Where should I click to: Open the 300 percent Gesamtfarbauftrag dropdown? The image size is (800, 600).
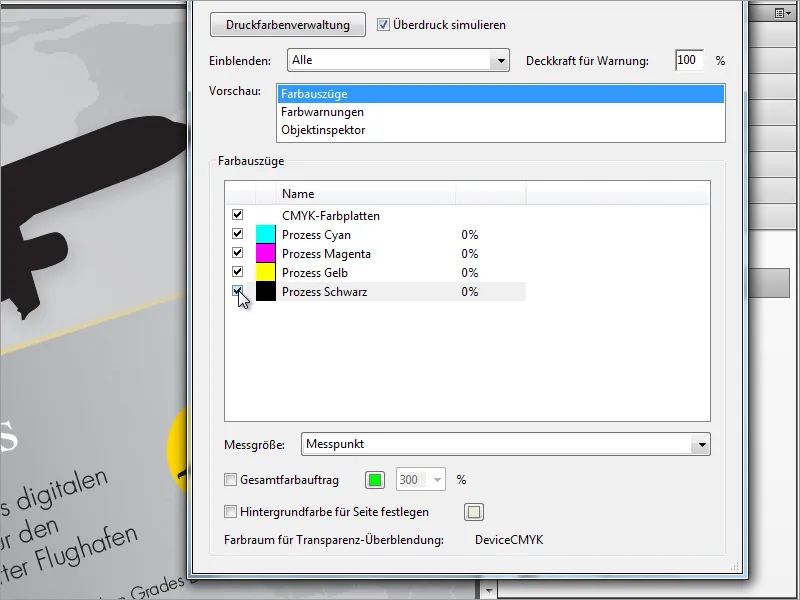[421, 480]
